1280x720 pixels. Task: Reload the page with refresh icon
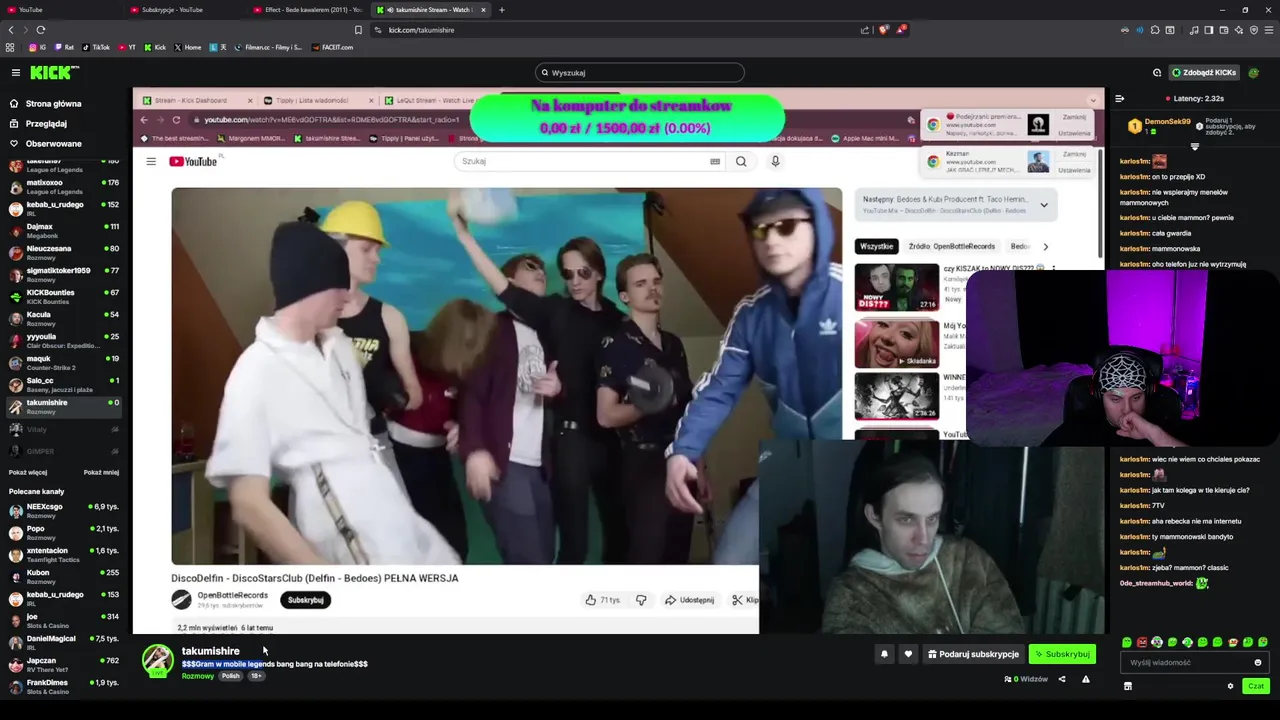tap(41, 30)
